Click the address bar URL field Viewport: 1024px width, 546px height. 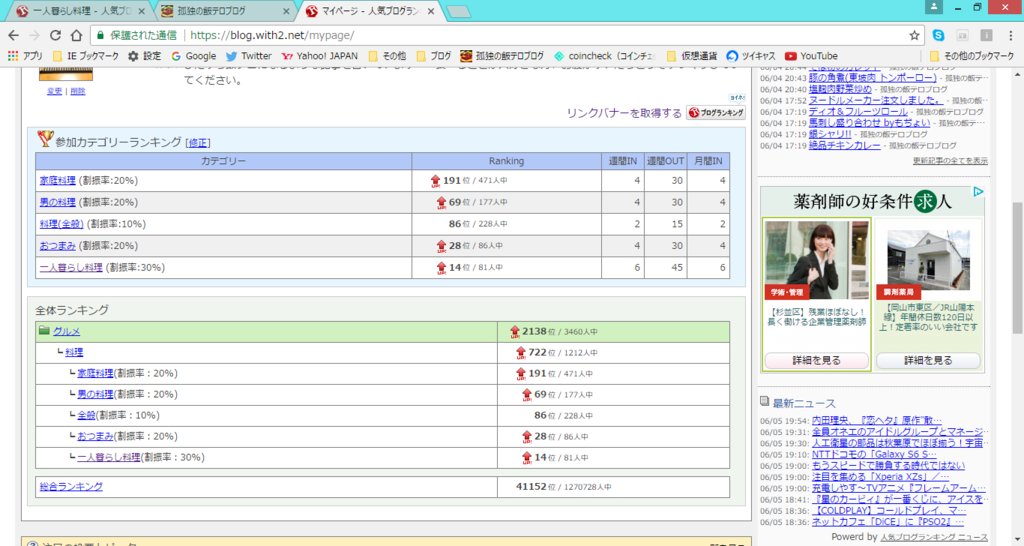click(545, 35)
